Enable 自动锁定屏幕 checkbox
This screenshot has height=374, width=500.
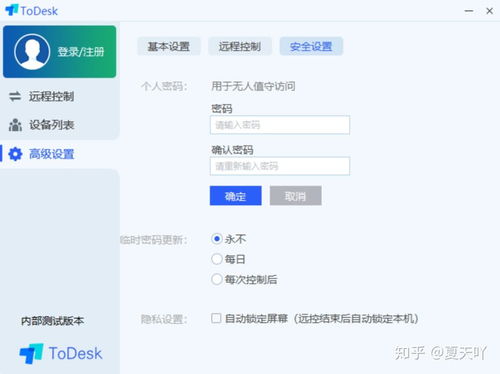(216, 318)
